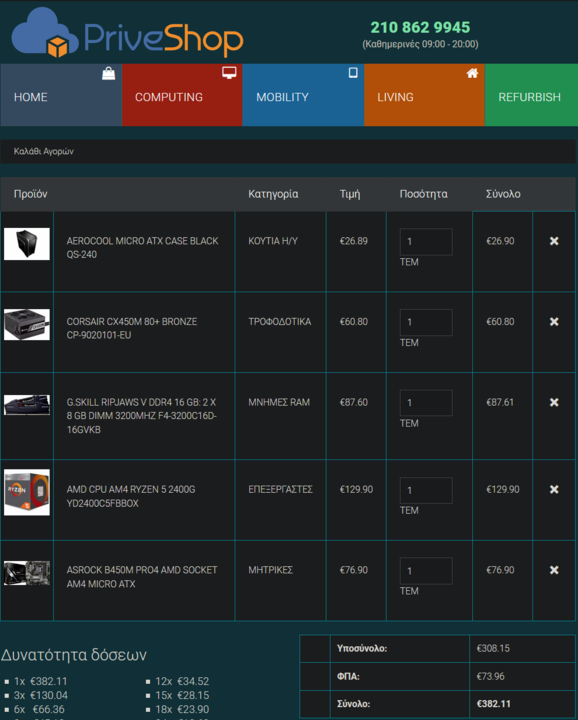This screenshot has width=578, height=720.
Task: Open AEROCOOL MICRO ATX CASE product link
Action: pos(142,248)
